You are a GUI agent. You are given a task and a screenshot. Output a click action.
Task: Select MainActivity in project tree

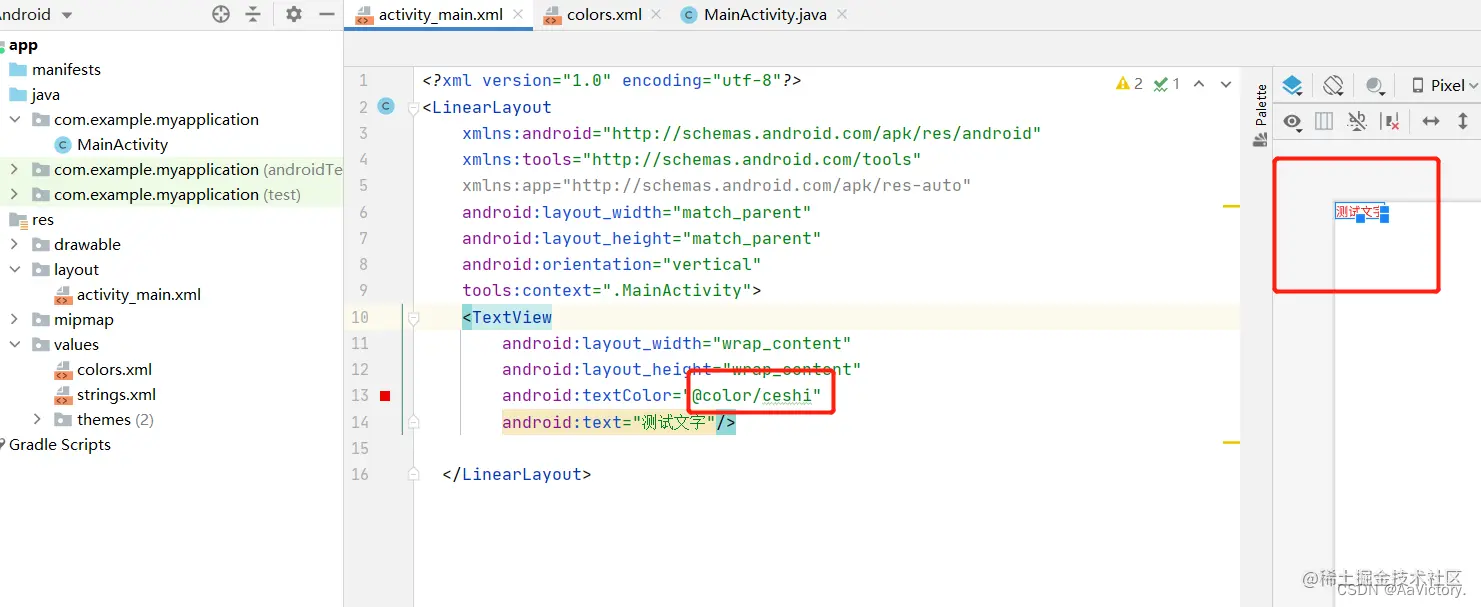pyautogui.click(x=122, y=144)
